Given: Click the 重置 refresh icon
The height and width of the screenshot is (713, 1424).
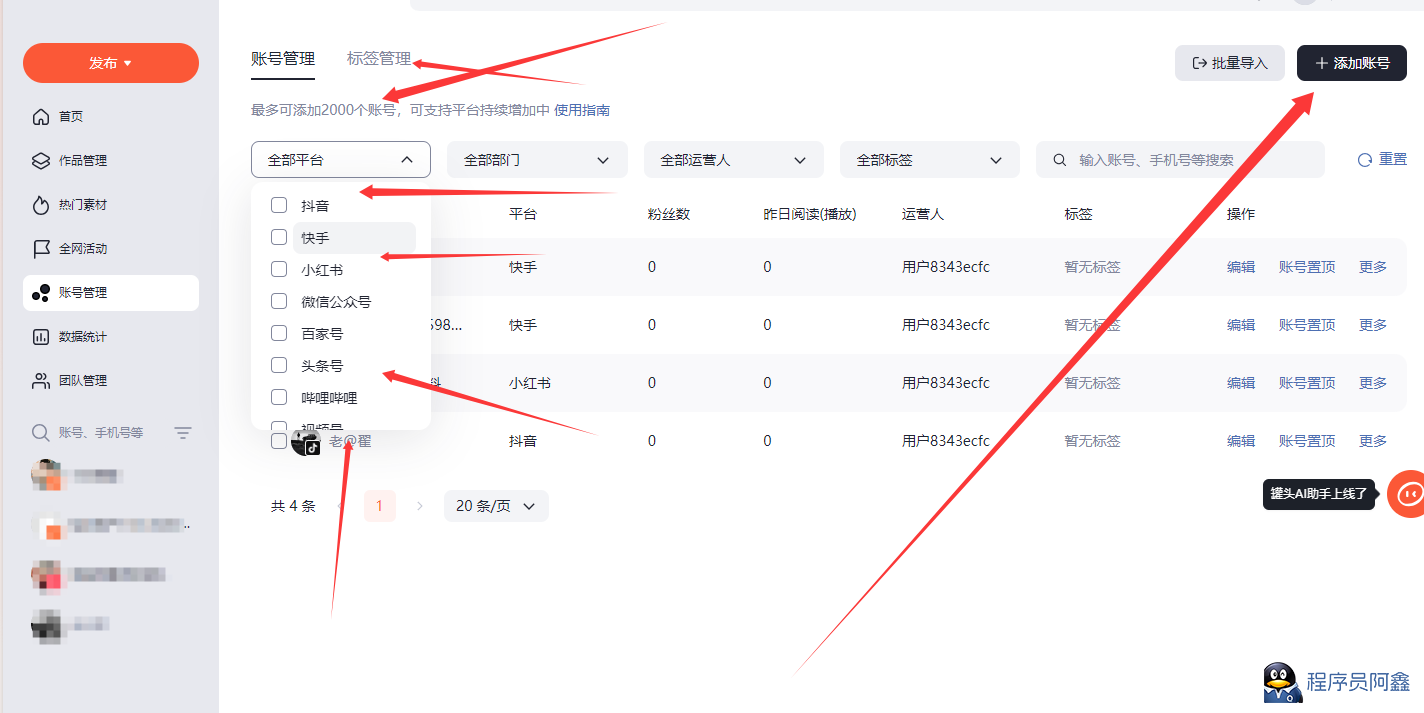Looking at the screenshot, I should 1365,160.
